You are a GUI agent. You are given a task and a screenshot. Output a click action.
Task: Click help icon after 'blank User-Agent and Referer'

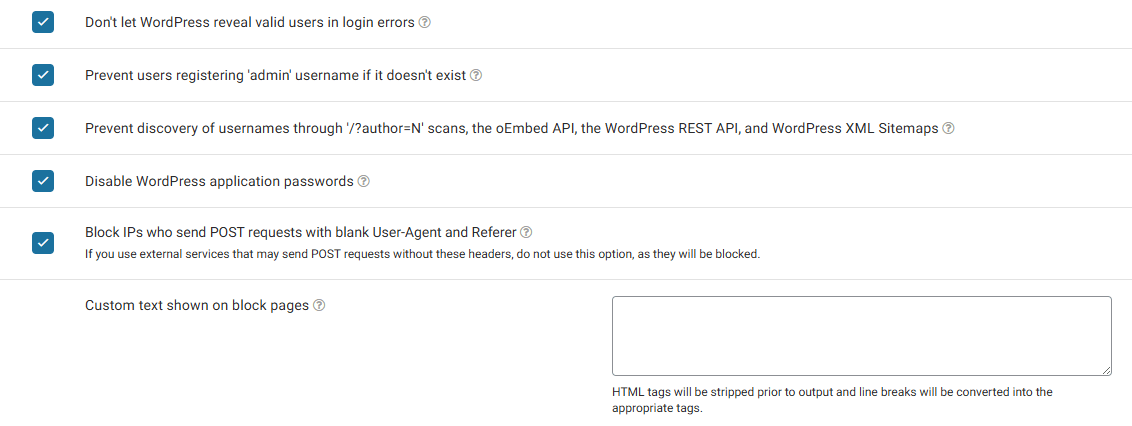click(x=526, y=233)
